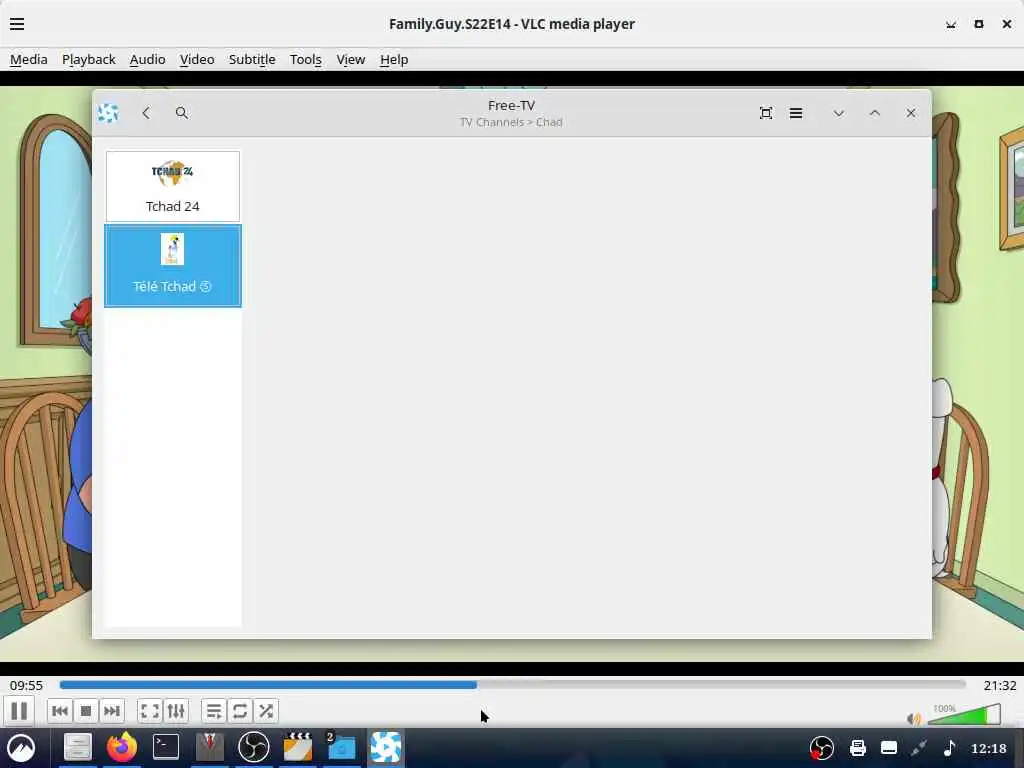Click Free-TV downward chevron button
This screenshot has width=1024, height=768.
[x=839, y=113]
